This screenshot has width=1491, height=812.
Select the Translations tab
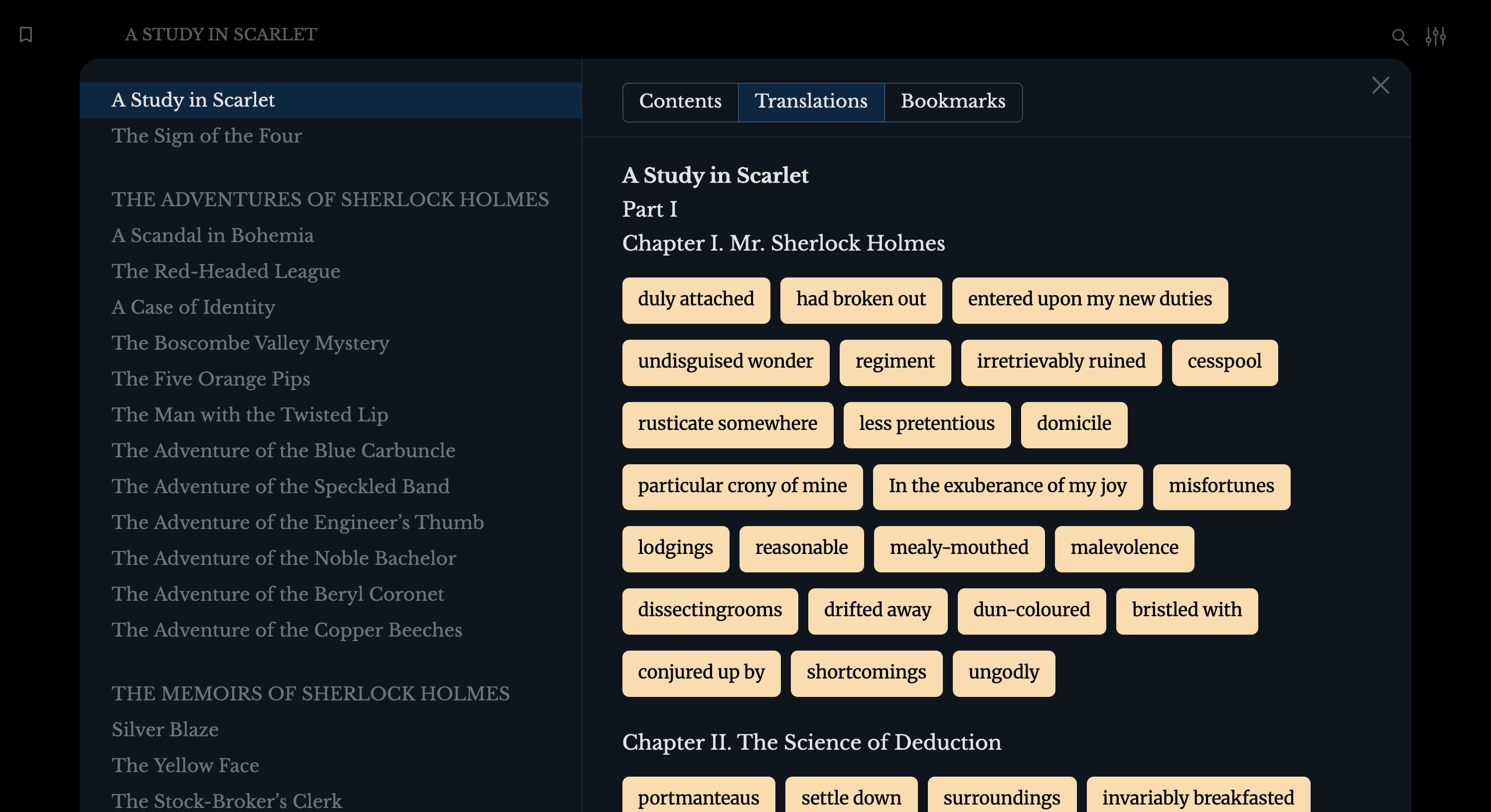point(811,102)
